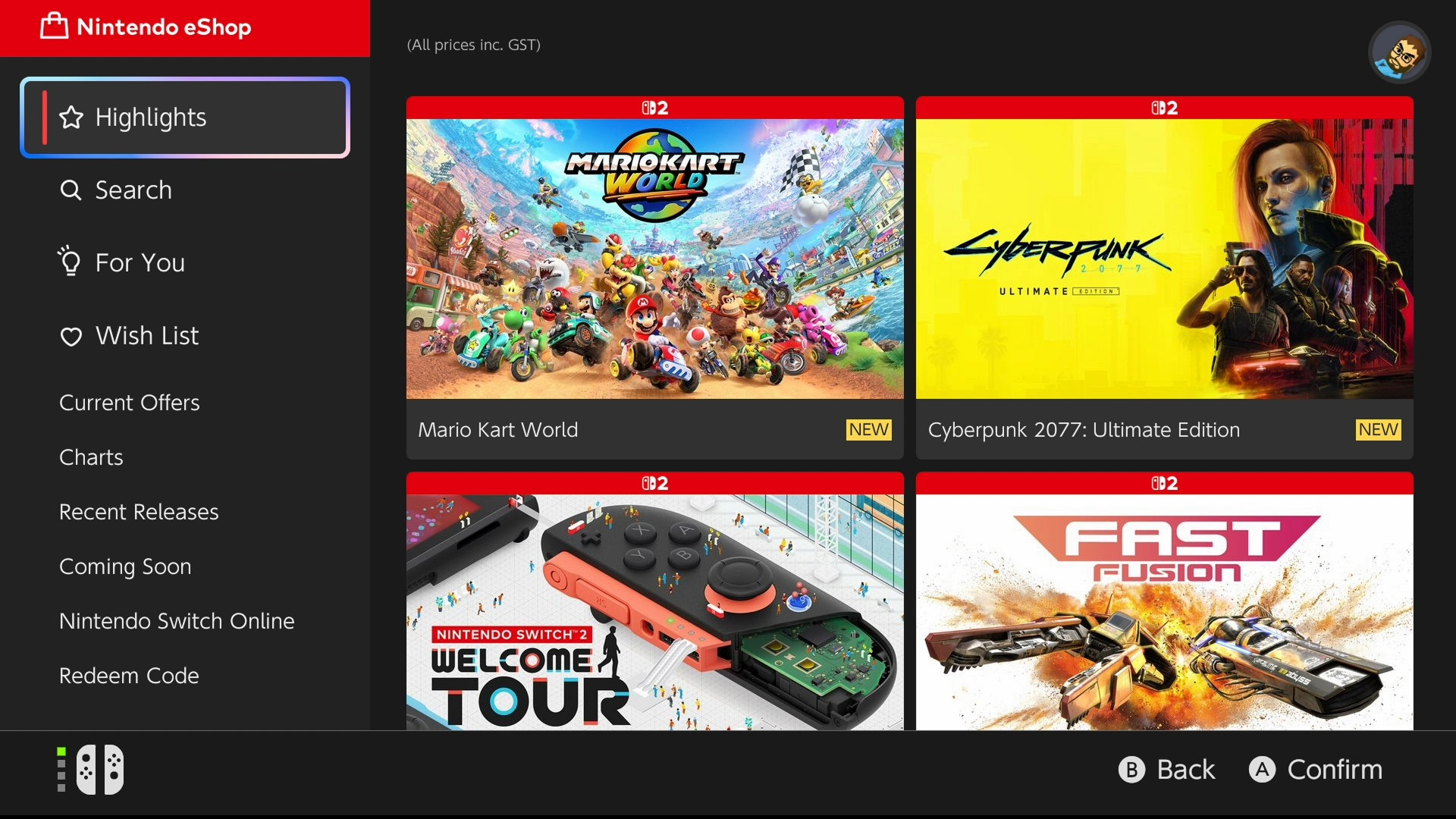Open the user profile avatar

pyautogui.click(x=1399, y=52)
